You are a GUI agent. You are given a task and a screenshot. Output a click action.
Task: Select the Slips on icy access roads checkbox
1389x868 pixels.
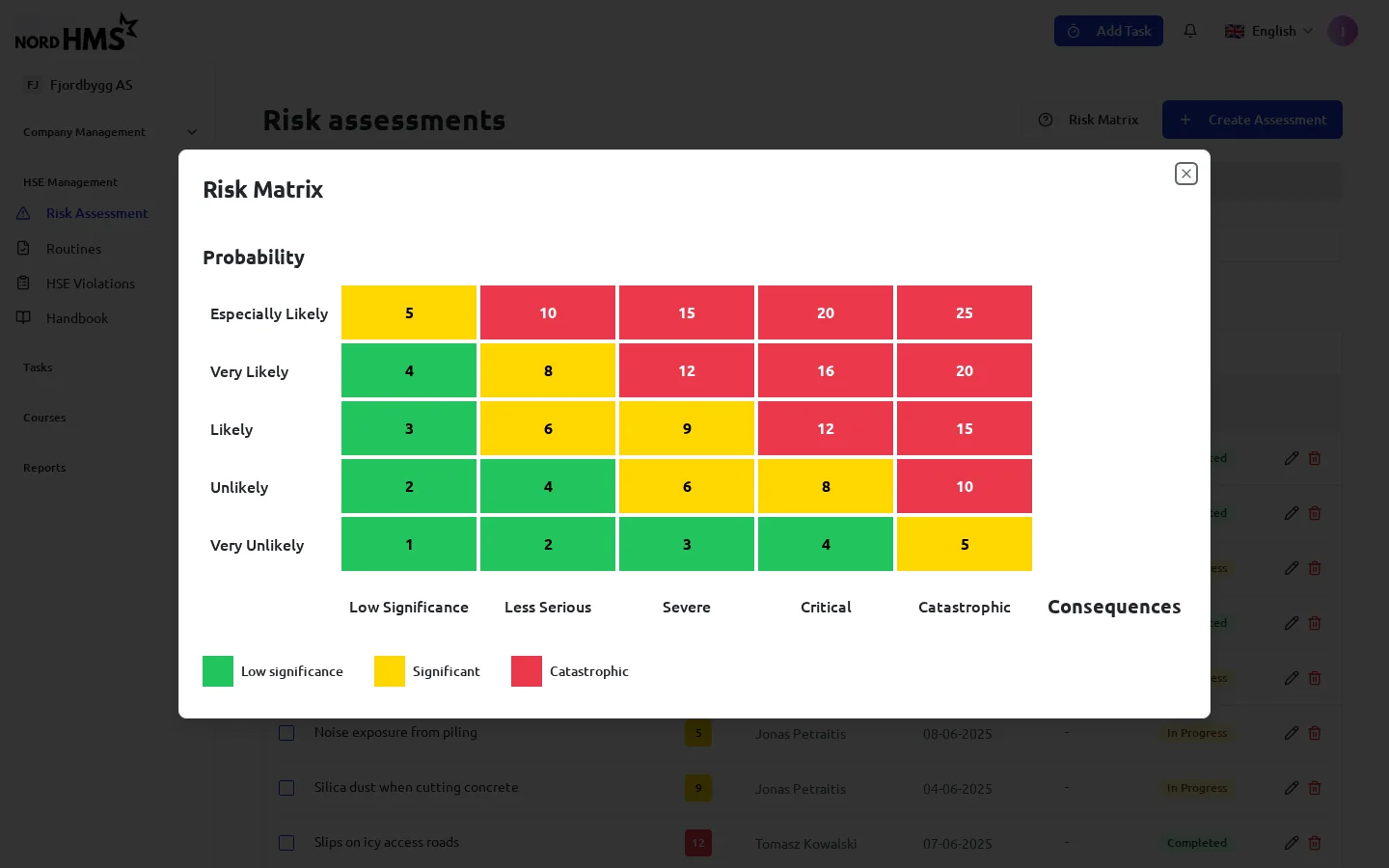(x=286, y=843)
